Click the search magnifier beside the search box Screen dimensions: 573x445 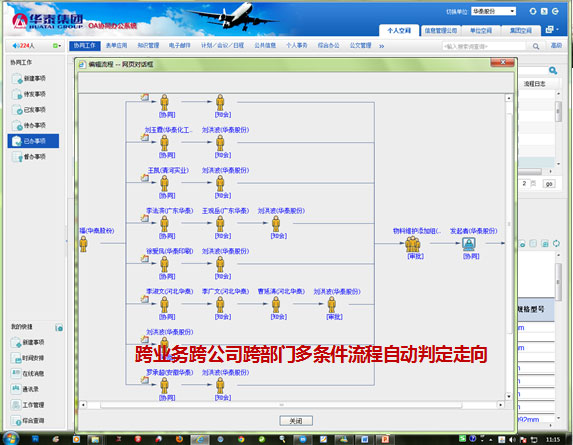tap(536, 46)
